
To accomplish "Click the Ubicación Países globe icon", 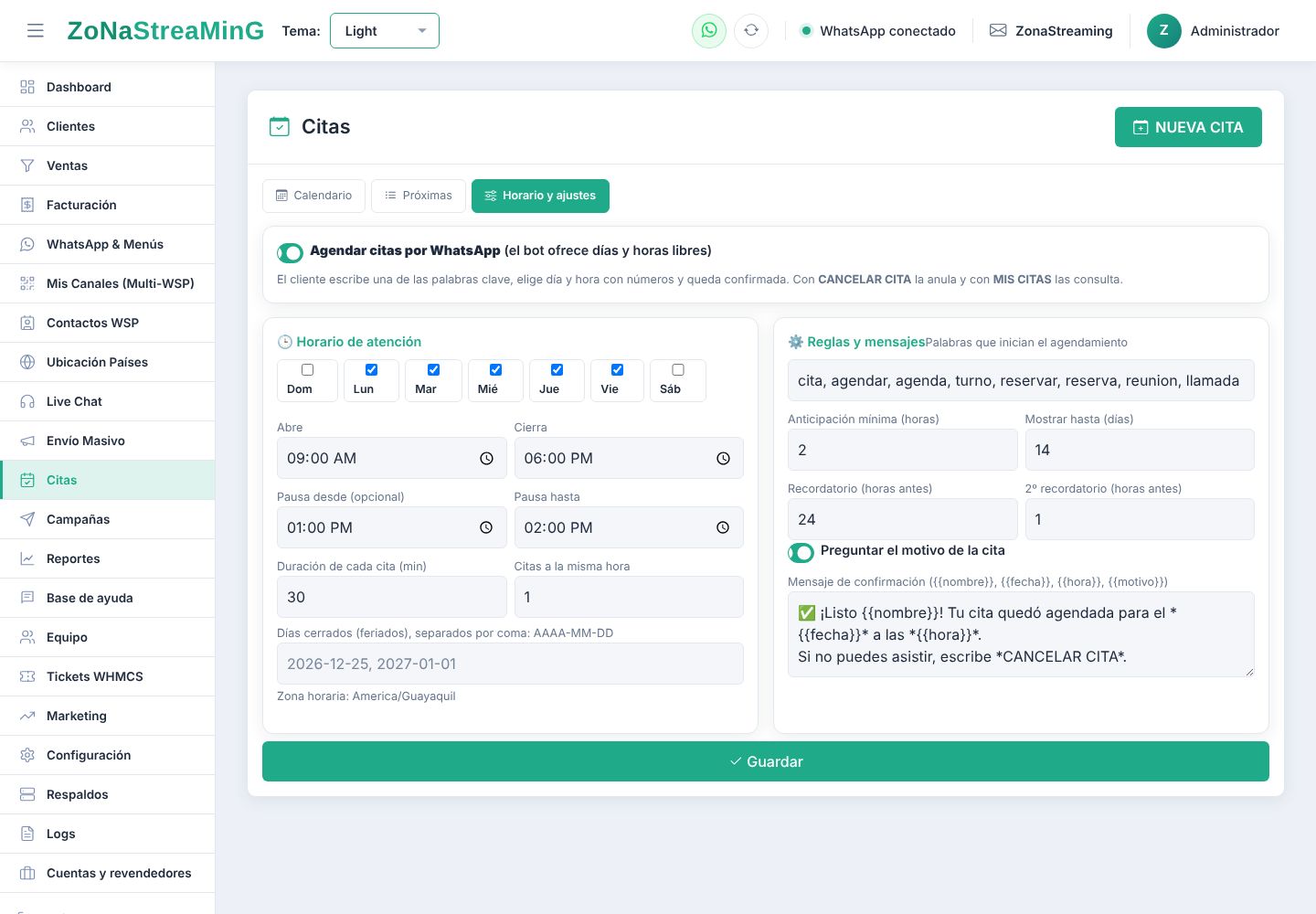I will pyautogui.click(x=27, y=362).
